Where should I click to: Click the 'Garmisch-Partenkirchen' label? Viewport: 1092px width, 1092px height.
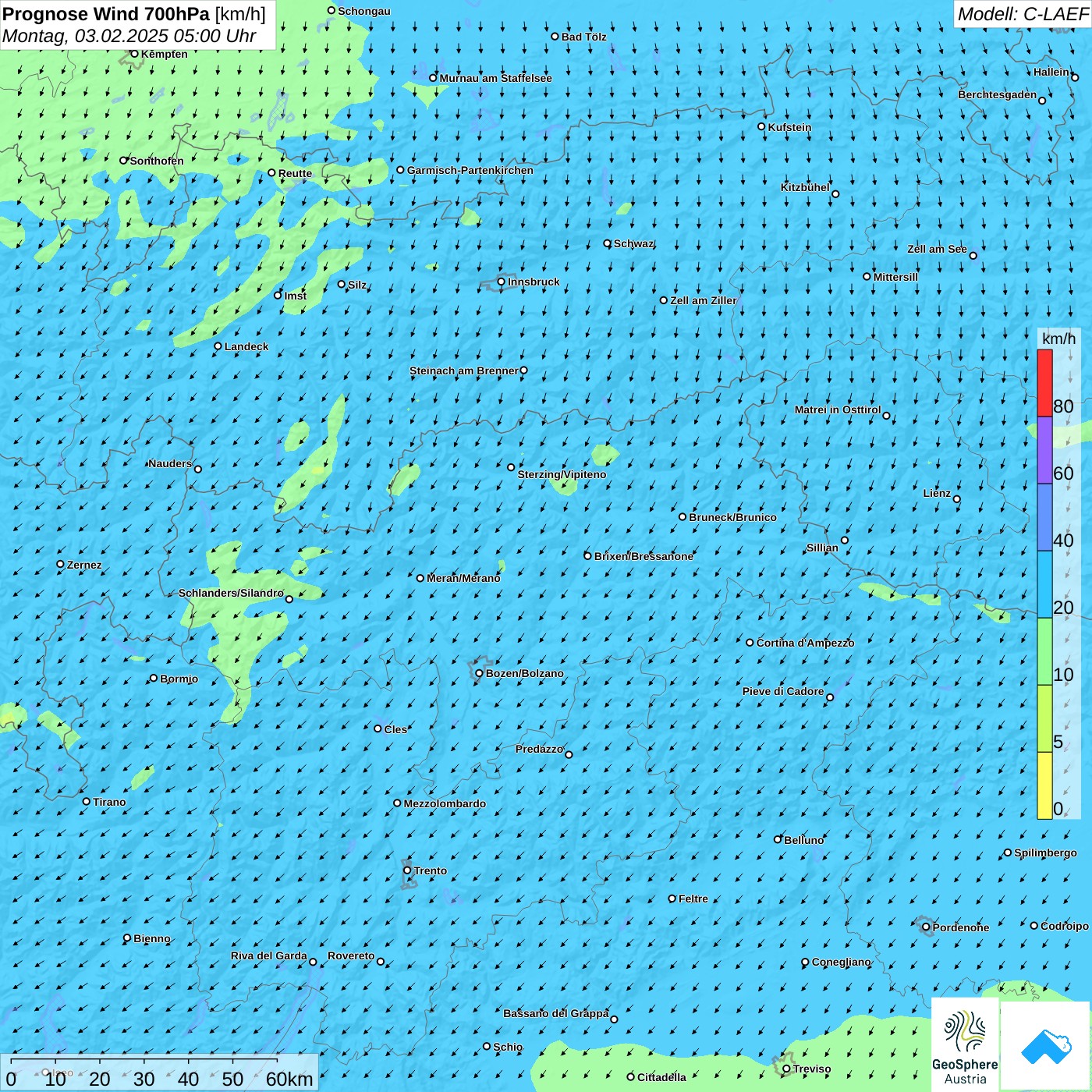pos(470,170)
